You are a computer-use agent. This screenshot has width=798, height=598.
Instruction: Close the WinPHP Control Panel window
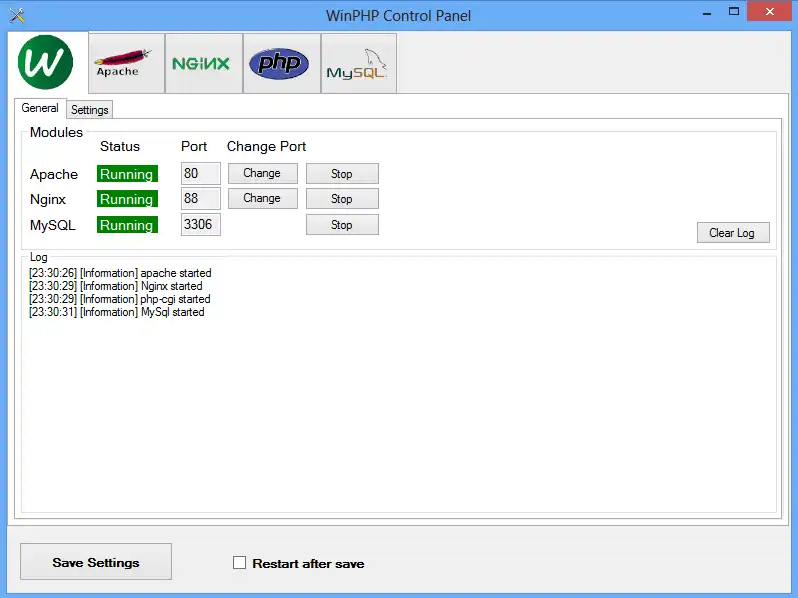point(770,11)
